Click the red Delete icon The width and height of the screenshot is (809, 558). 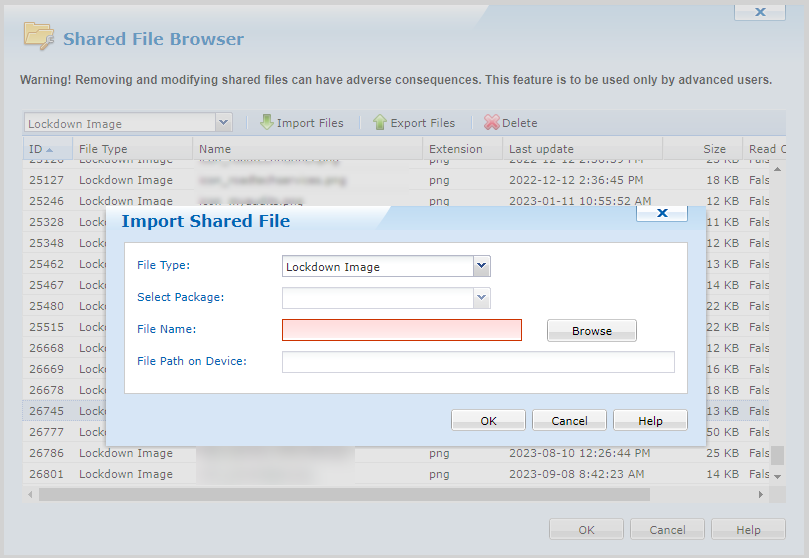tap(491, 122)
